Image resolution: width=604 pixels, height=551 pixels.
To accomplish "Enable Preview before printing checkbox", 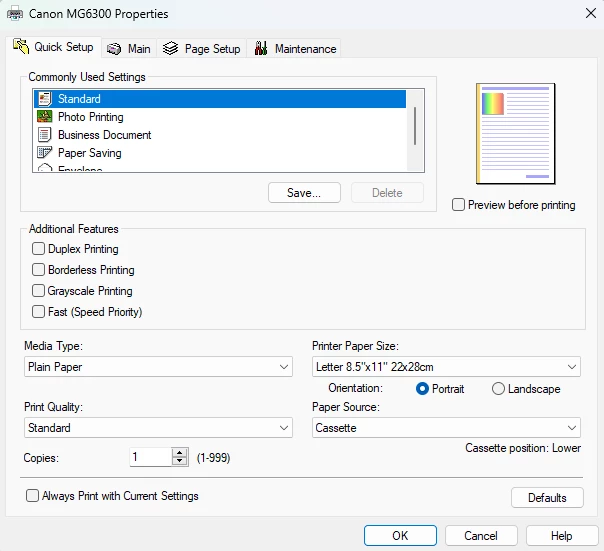I will click(458, 205).
